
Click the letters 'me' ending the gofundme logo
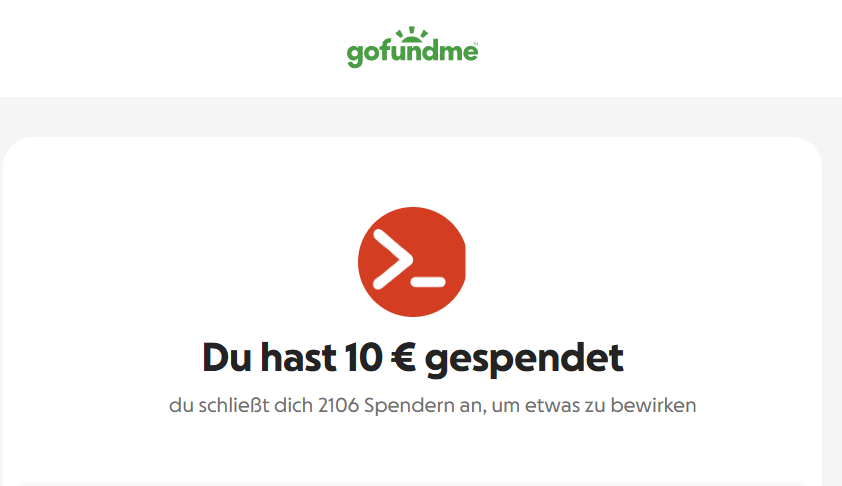(458, 52)
